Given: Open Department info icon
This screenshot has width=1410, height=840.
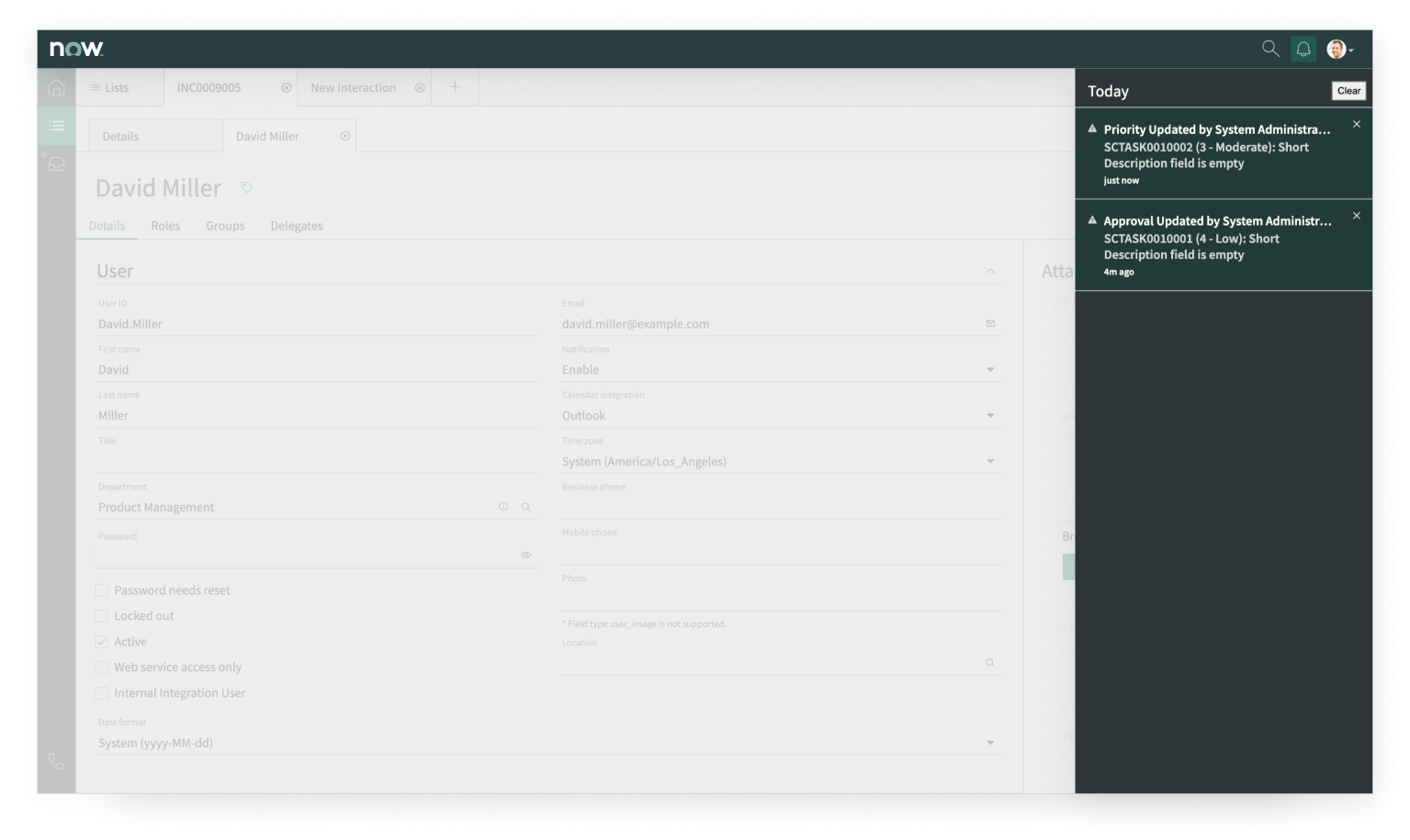Looking at the screenshot, I should click(x=503, y=507).
